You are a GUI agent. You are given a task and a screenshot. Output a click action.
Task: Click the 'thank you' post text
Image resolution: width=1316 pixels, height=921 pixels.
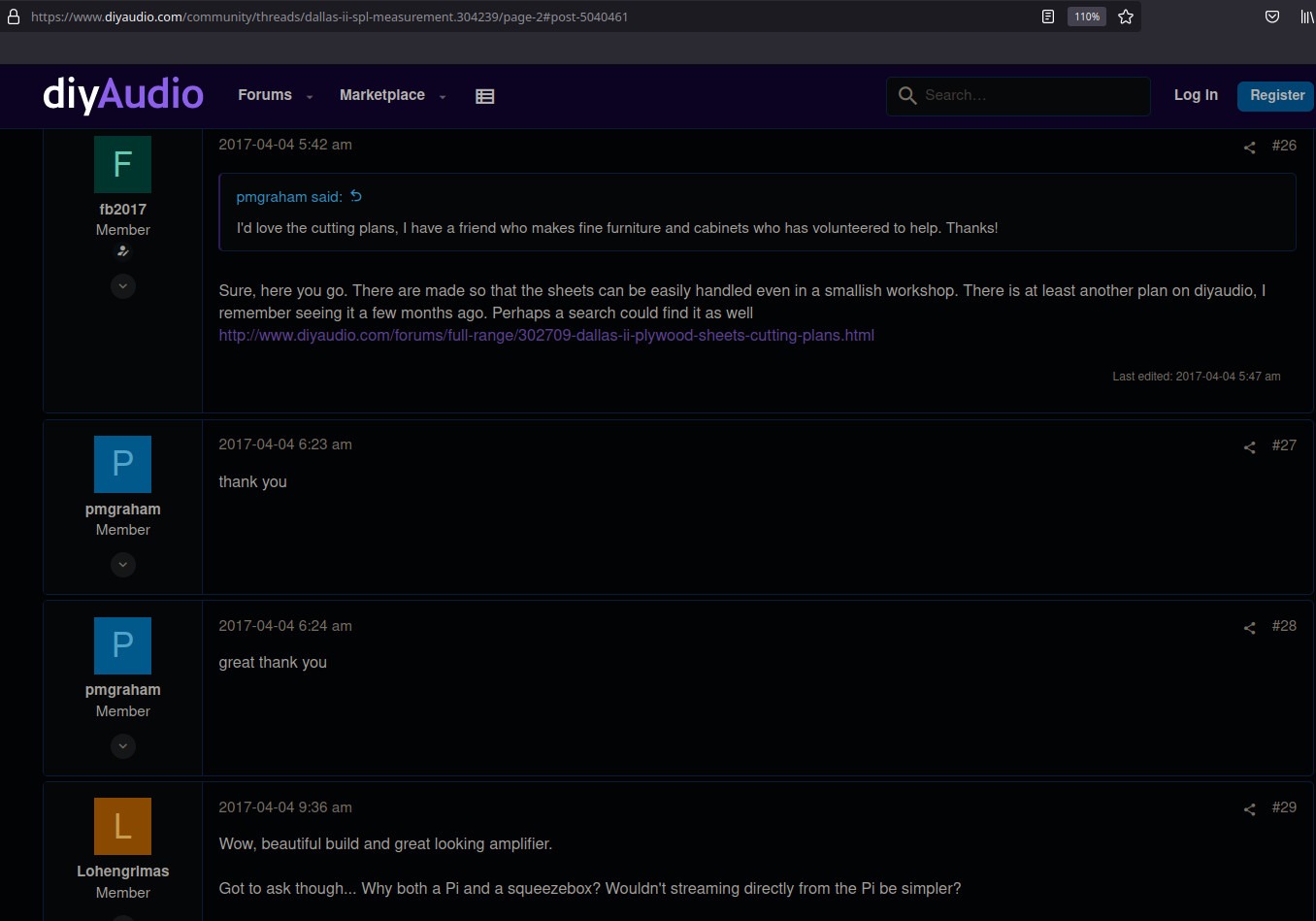point(253,481)
